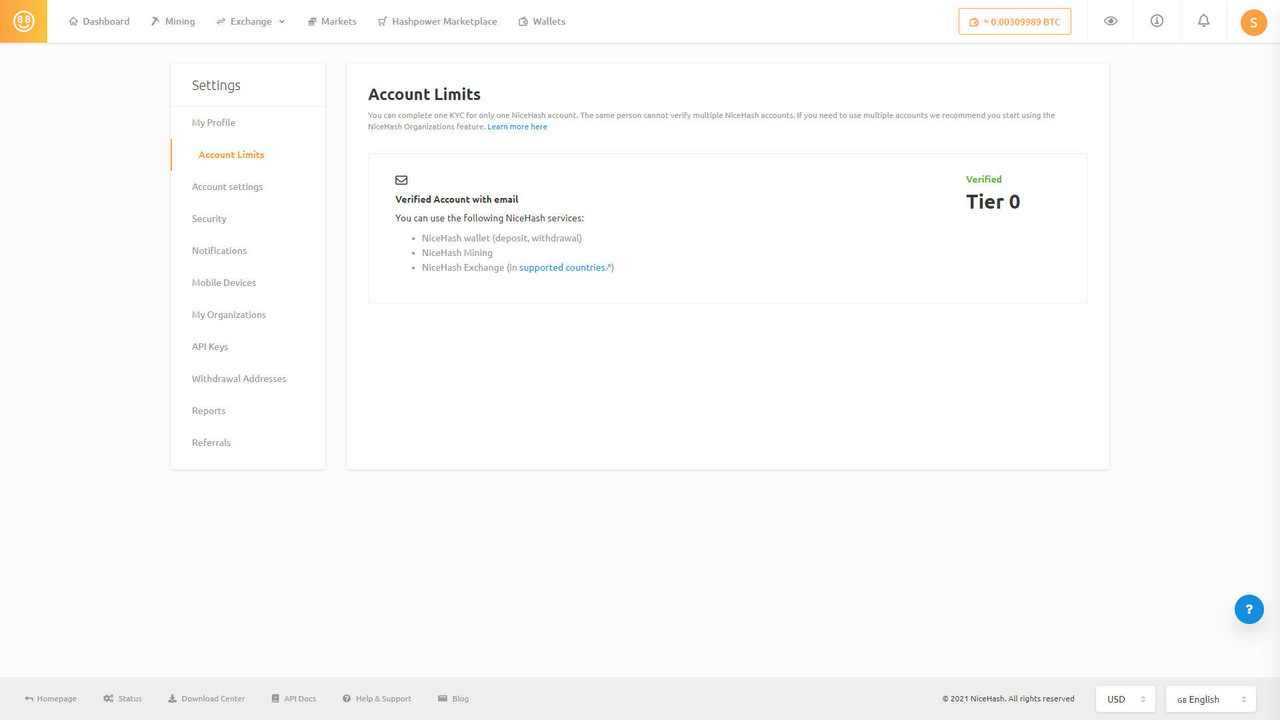The height and width of the screenshot is (720, 1280).
Task: Open the USD currency selector
Action: coord(1125,698)
